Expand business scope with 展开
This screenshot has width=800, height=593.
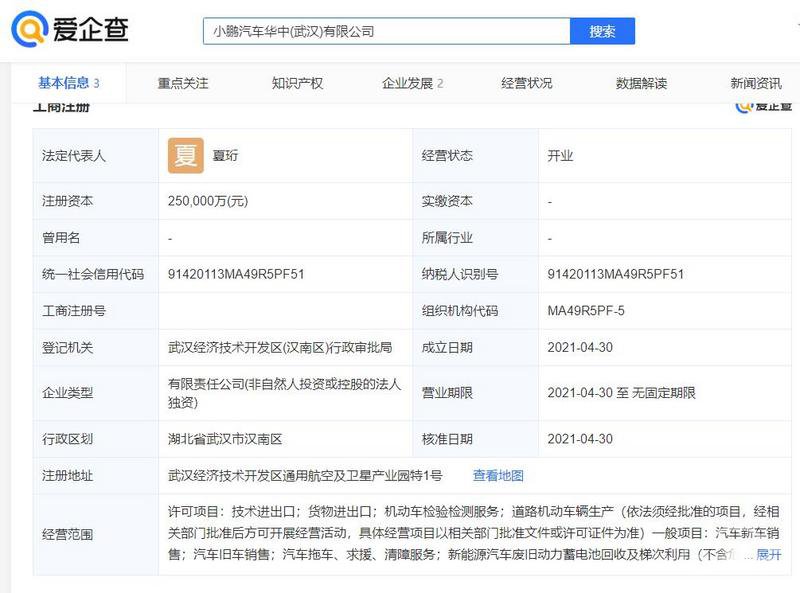point(768,555)
